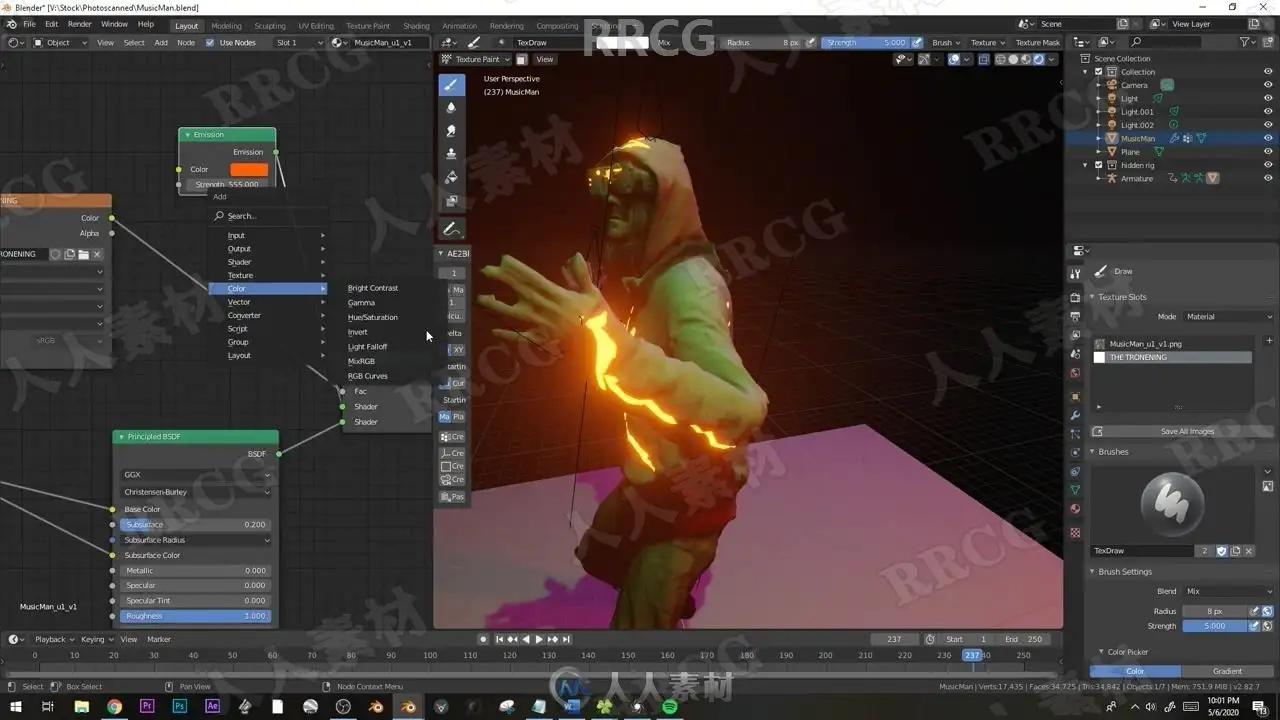This screenshot has width=1280, height=720.
Task: Expand the Armature item in outliner
Action: (x=1099, y=178)
